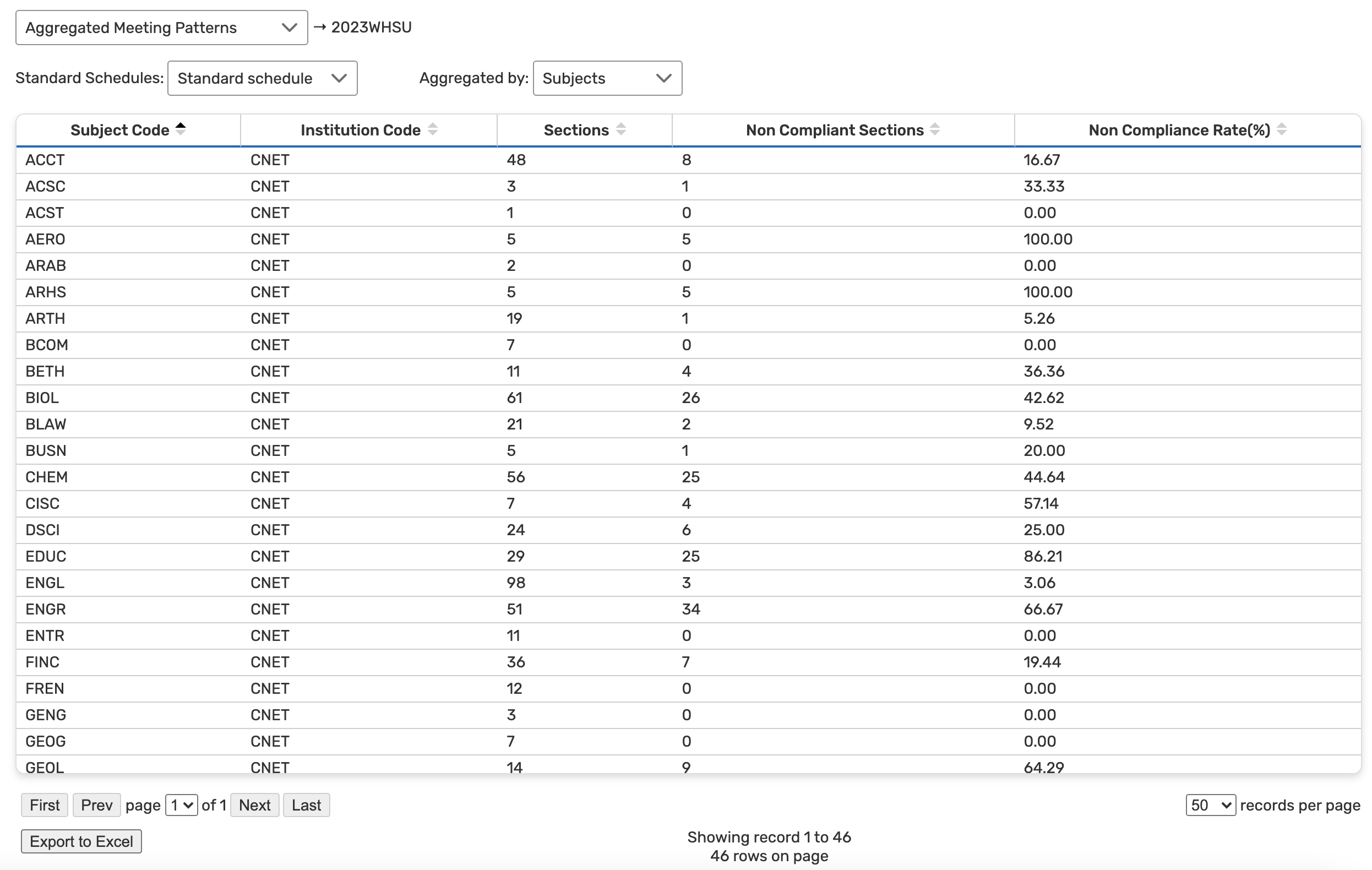
Task: Change records per page selector
Action: (x=1210, y=805)
